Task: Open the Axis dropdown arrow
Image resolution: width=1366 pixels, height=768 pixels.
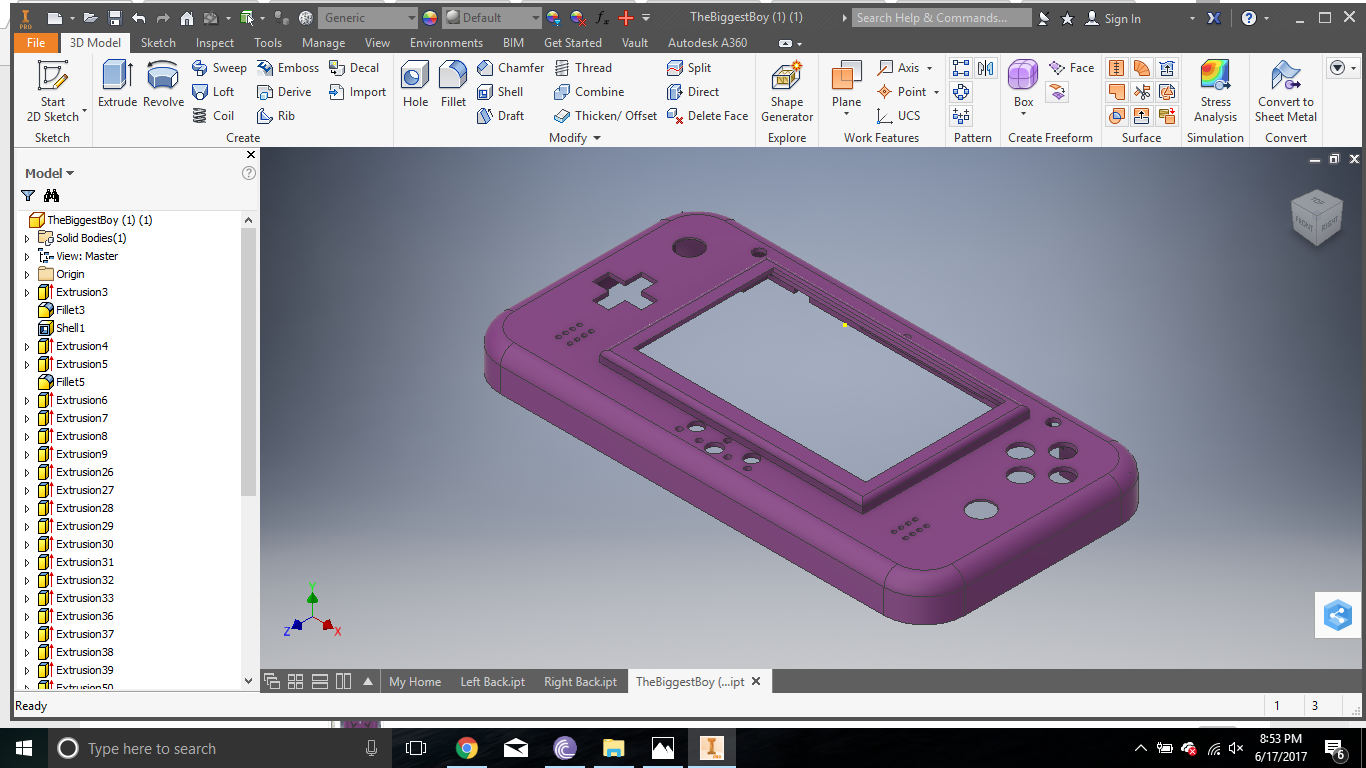Action: pyautogui.click(x=929, y=68)
